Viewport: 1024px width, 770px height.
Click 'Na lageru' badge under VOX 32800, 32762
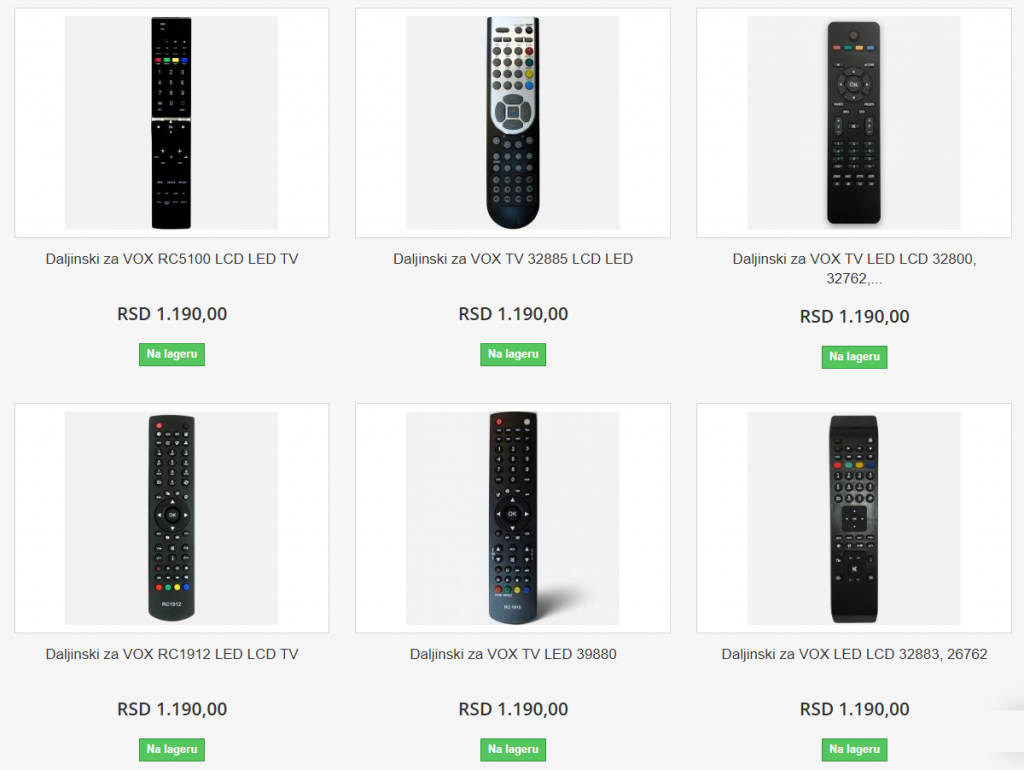854,357
